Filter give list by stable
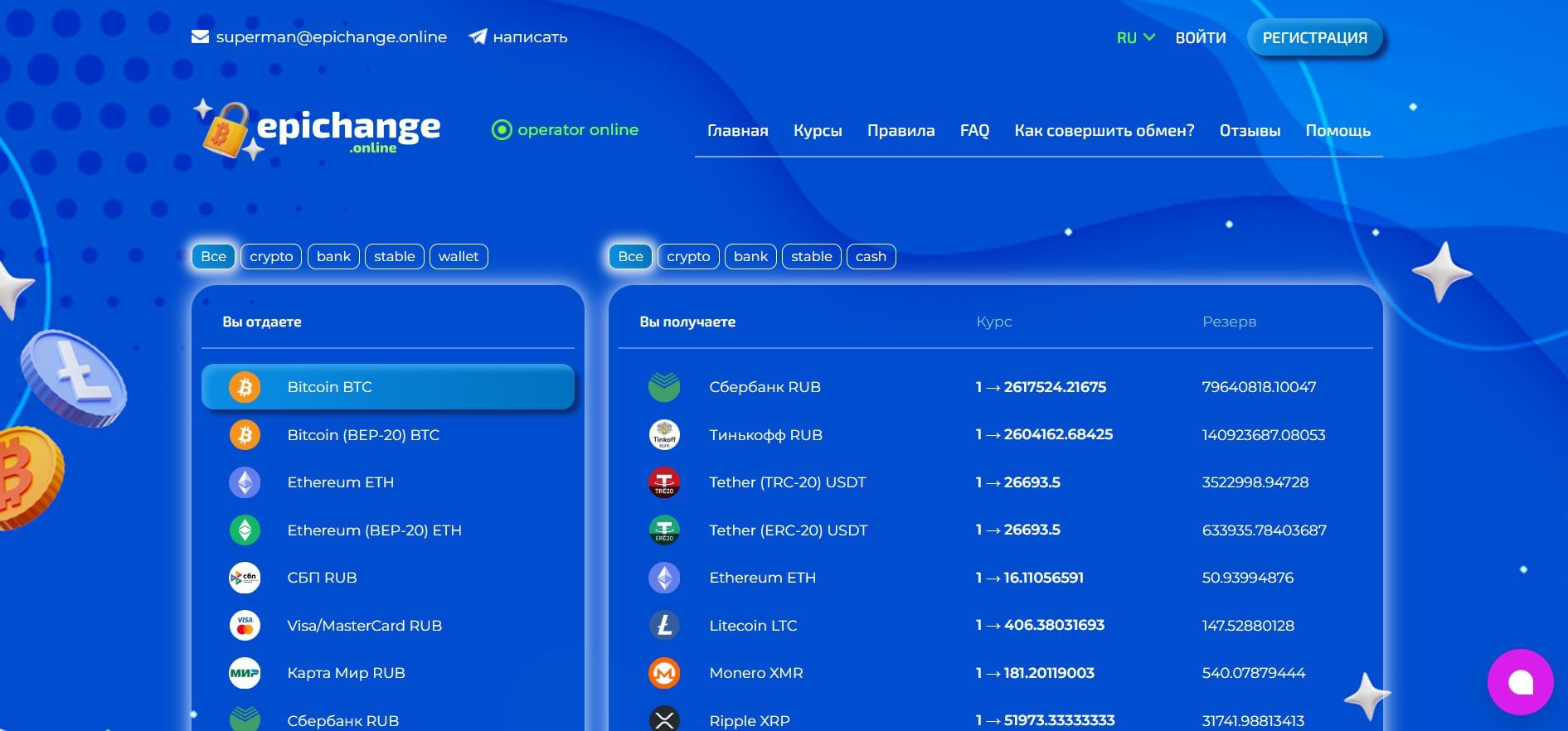 pos(394,257)
